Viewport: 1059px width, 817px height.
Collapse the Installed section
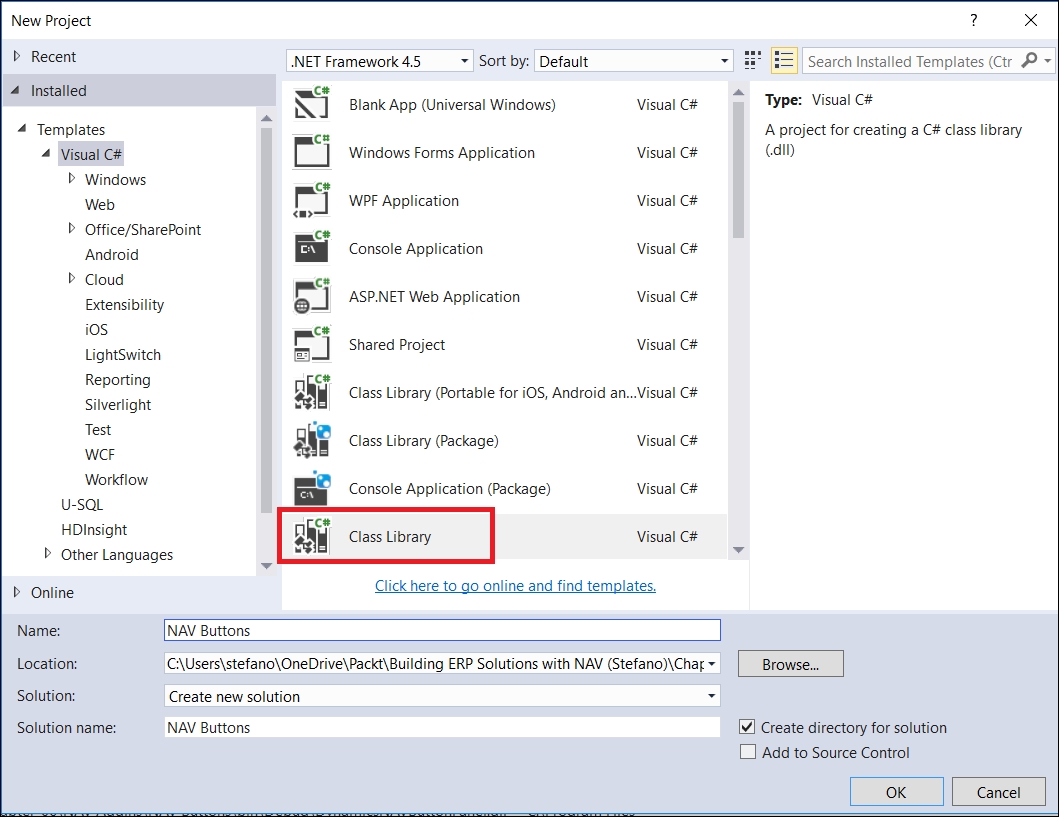pyautogui.click(x=16, y=90)
